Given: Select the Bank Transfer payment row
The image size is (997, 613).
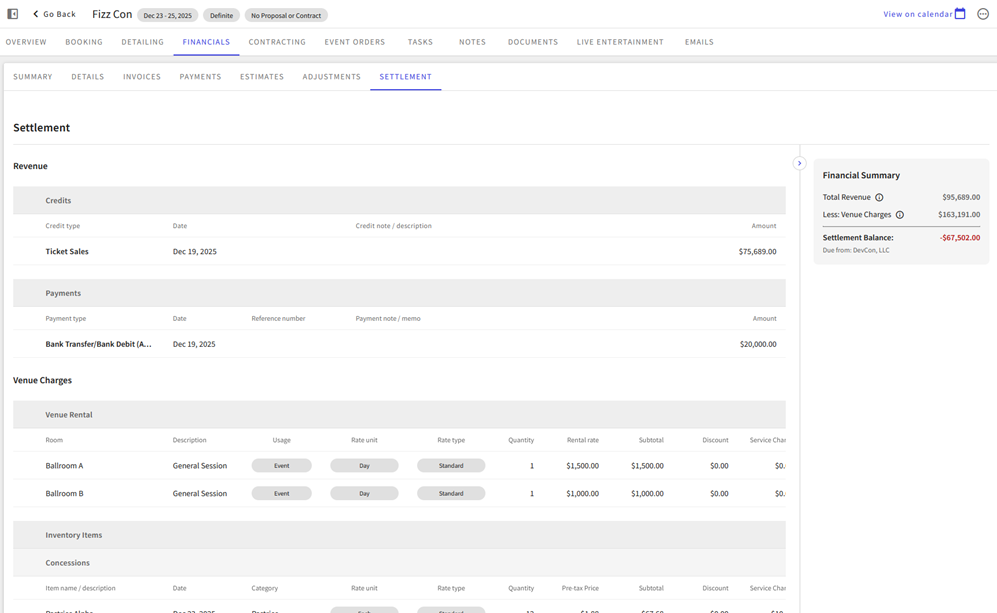Looking at the screenshot, I should [x=399, y=344].
